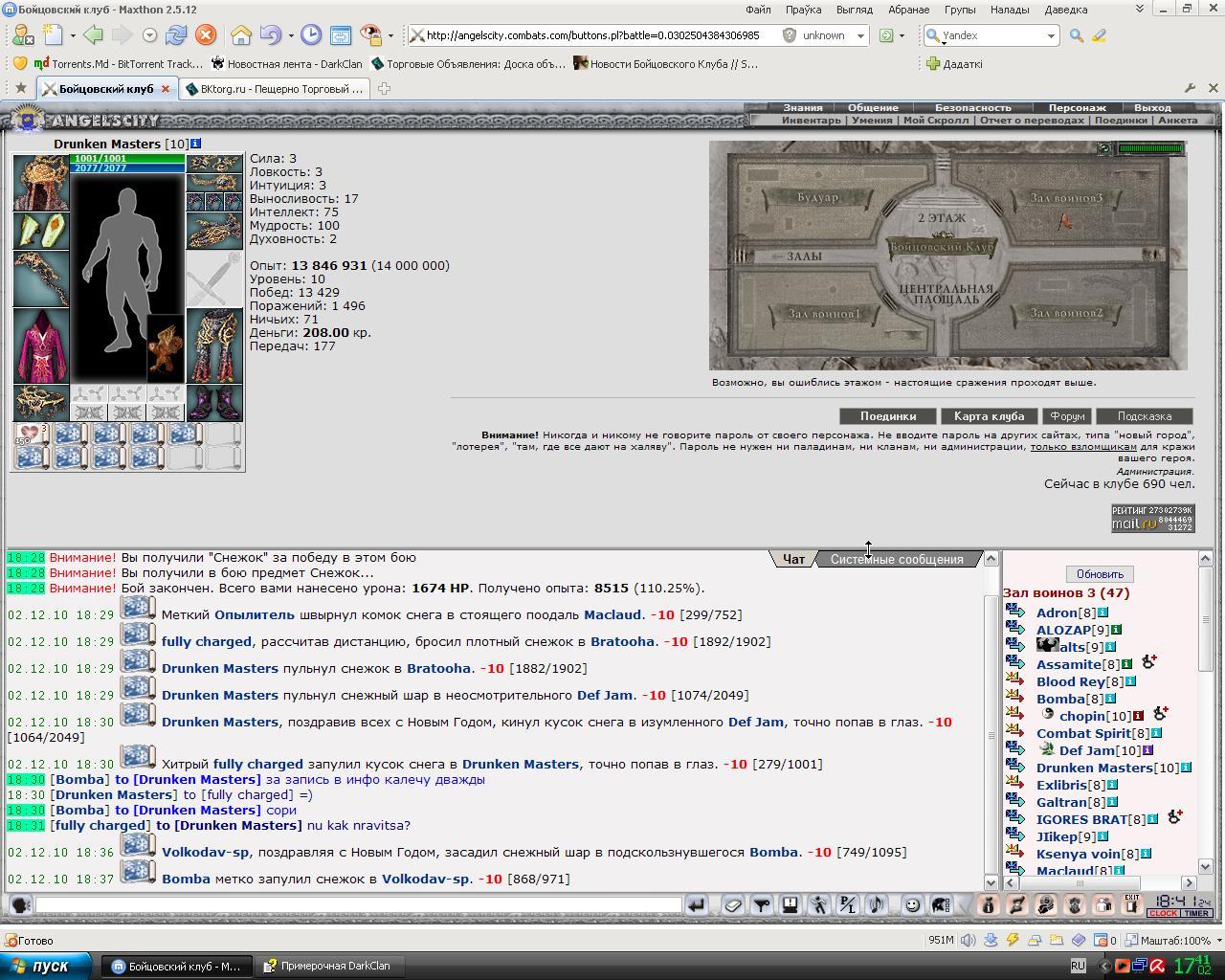Image resolution: width=1225 pixels, height=980 pixels.
Task: Use the heart healing scroll
Action: pos(32,434)
